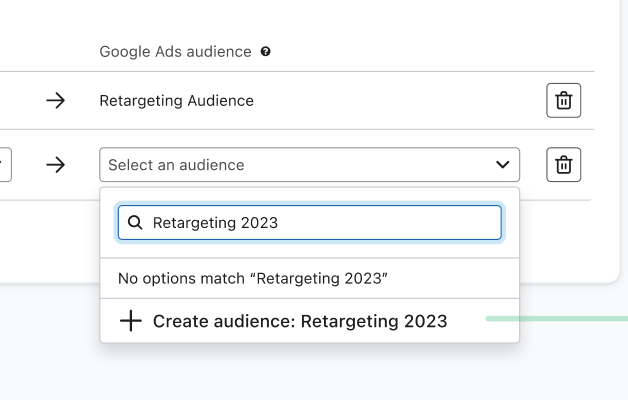Click trash icon next to Select an audience
The height and width of the screenshot is (400, 628).
click(x=563, y=165)
